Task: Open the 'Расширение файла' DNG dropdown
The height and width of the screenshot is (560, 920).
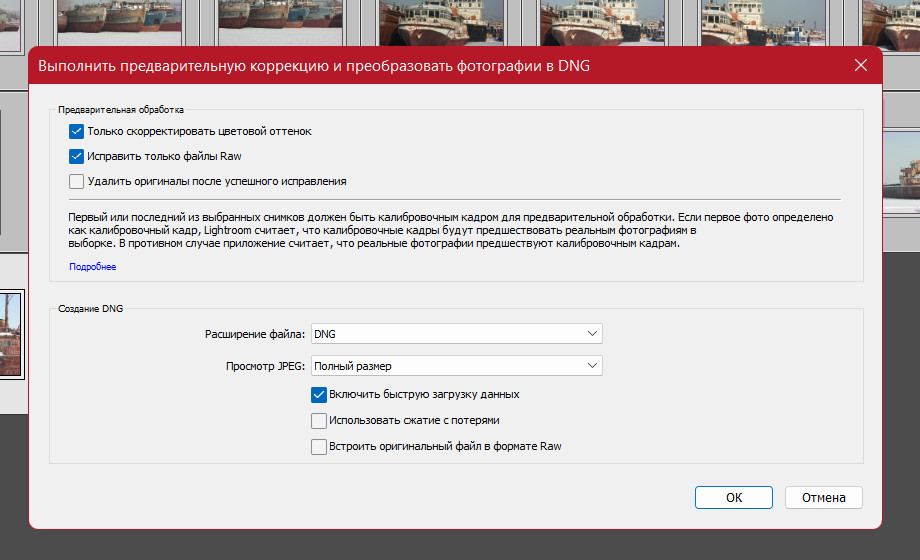Action: [456, 334]
